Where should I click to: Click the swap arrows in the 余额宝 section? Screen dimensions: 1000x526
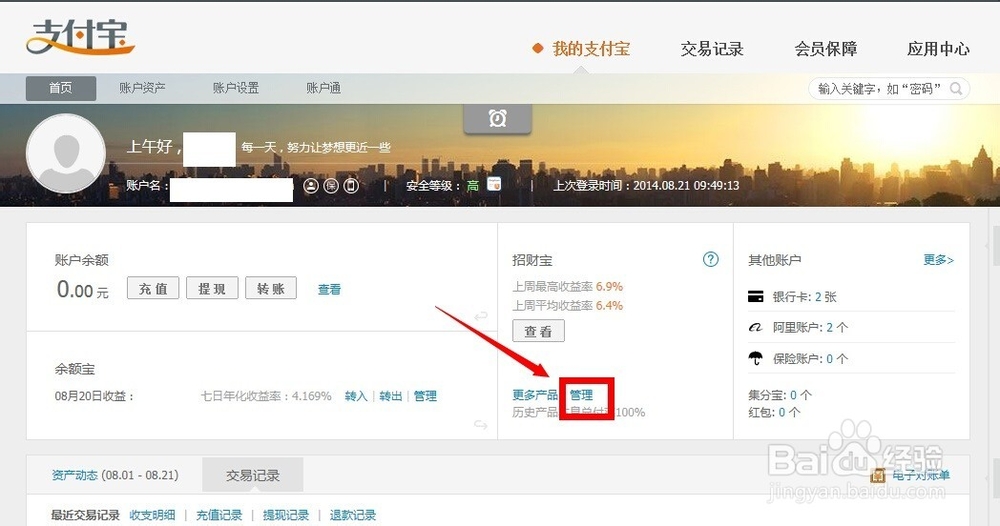click(480, 425)
